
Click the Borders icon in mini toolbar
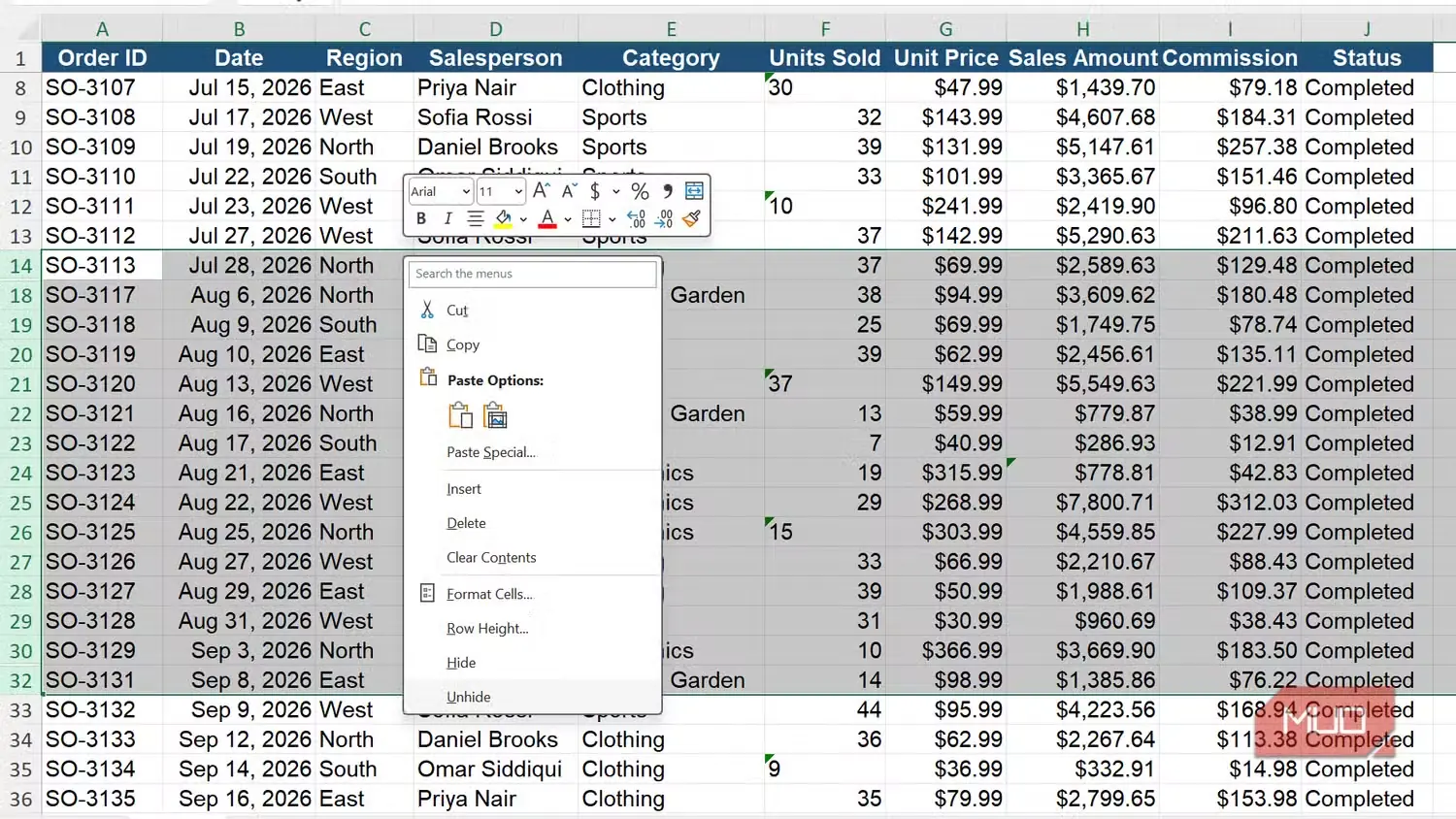pos(590,219)
